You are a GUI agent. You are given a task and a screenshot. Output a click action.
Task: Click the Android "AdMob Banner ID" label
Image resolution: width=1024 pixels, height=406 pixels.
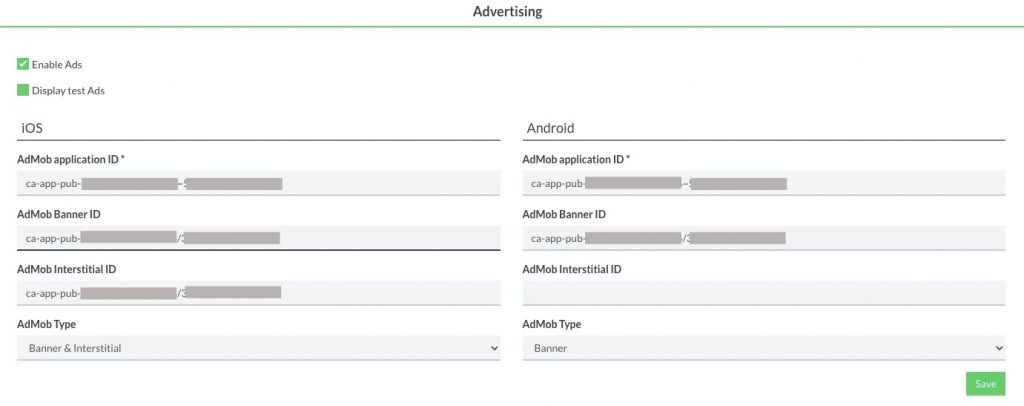click(x=564, y=214)
